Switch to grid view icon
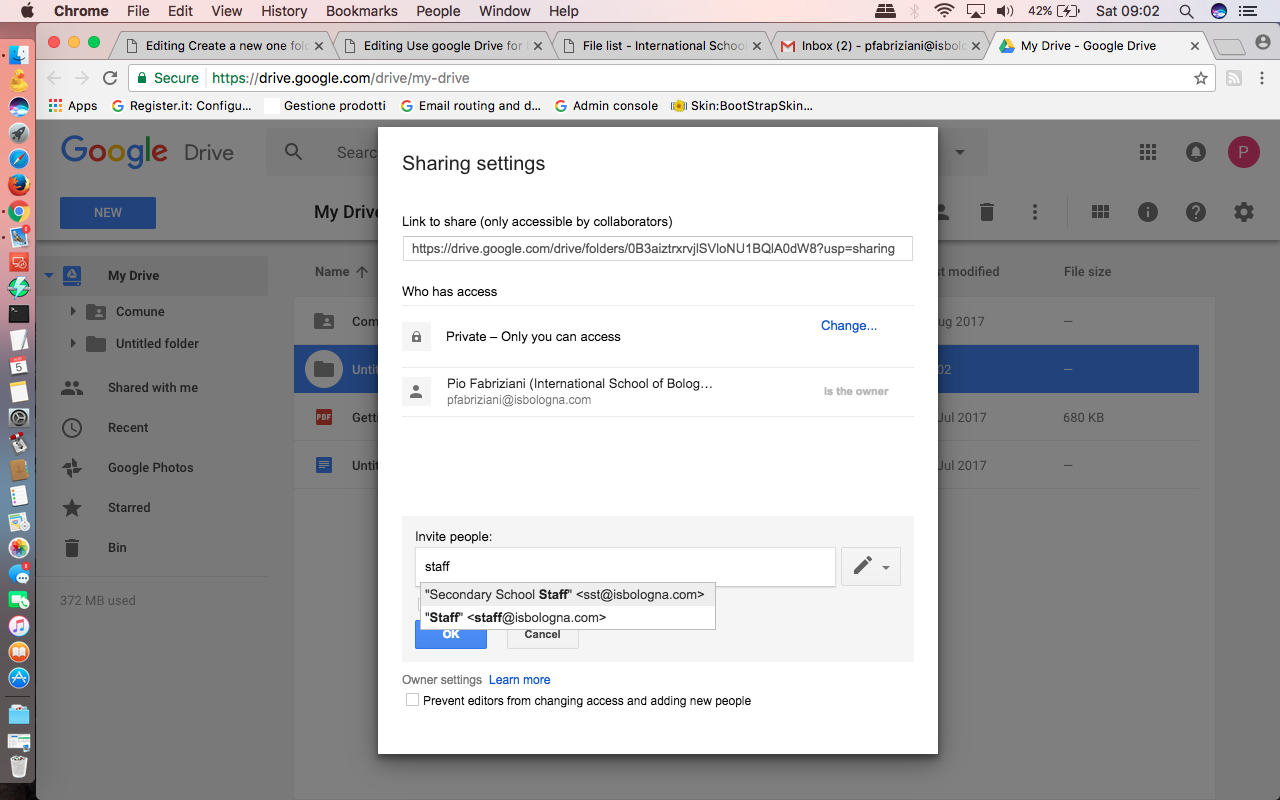1280x800 pixels. 1101,212
